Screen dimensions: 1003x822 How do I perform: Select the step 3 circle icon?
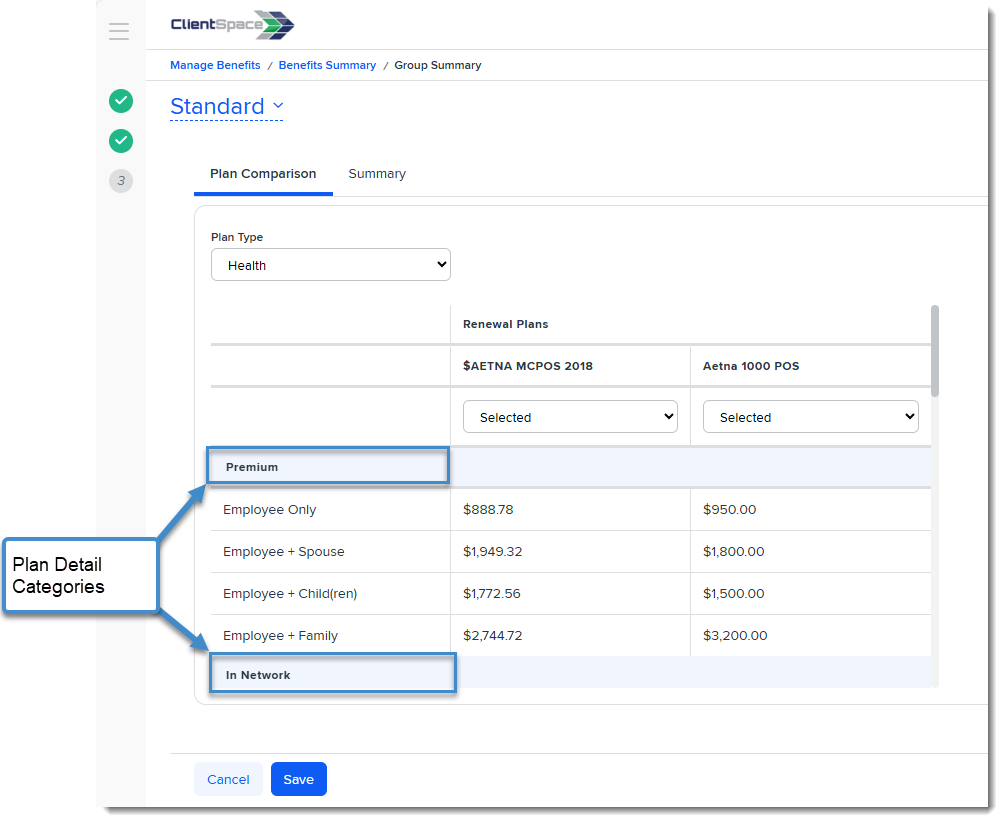[x=121, y=181]
